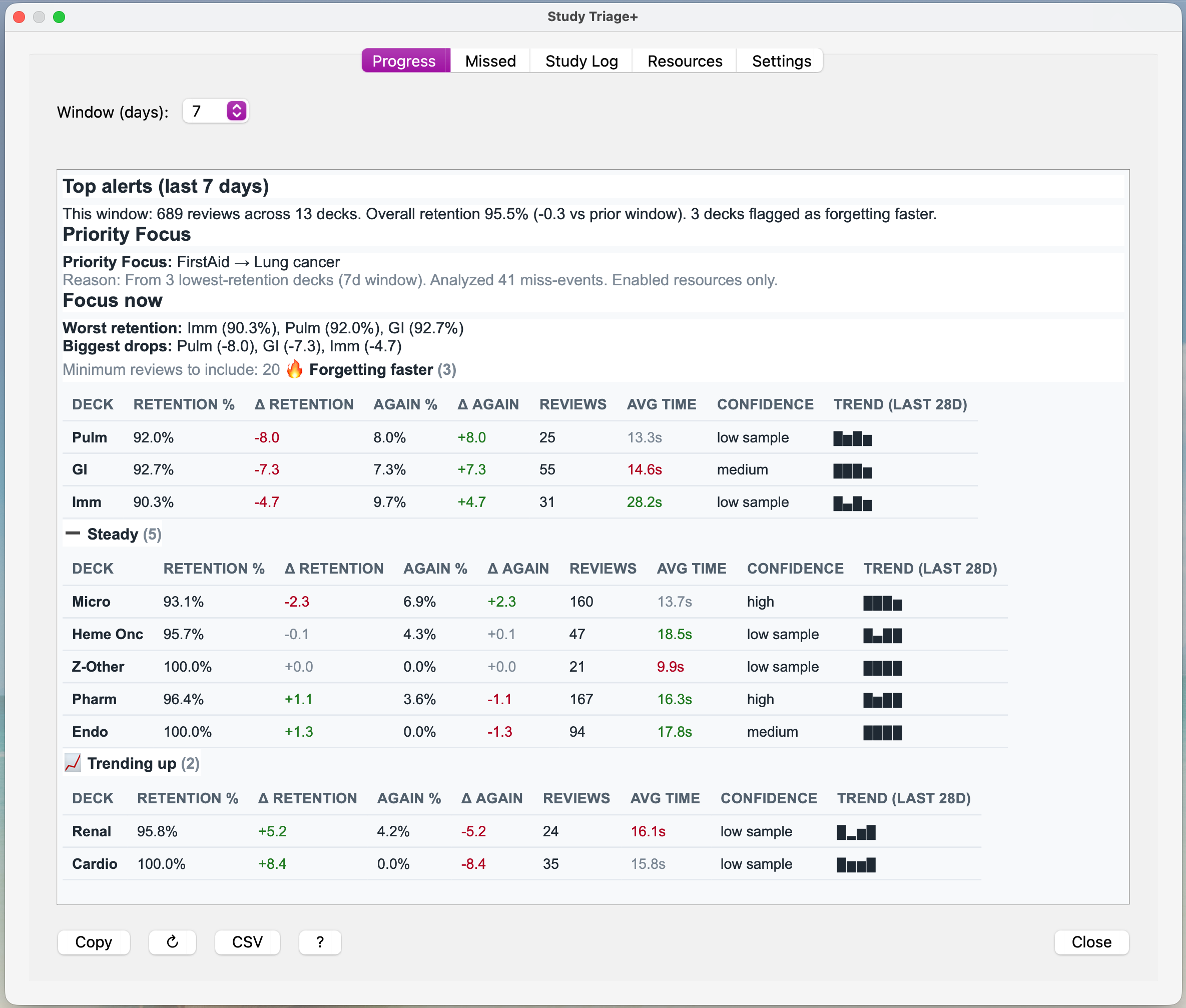Open the Window days stepper arrows
This screenshot has height=1008, width=1186.
(x=237, y=111)
